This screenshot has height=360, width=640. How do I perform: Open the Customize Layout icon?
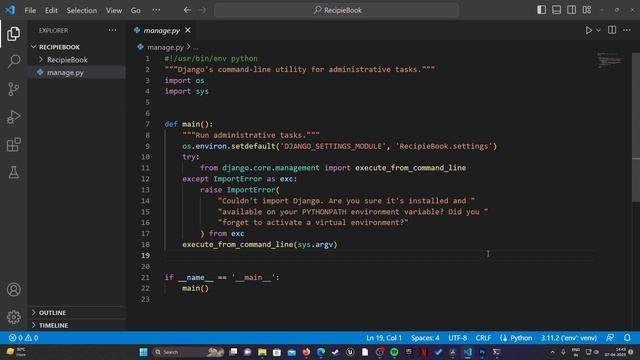(x=587, y=10)
